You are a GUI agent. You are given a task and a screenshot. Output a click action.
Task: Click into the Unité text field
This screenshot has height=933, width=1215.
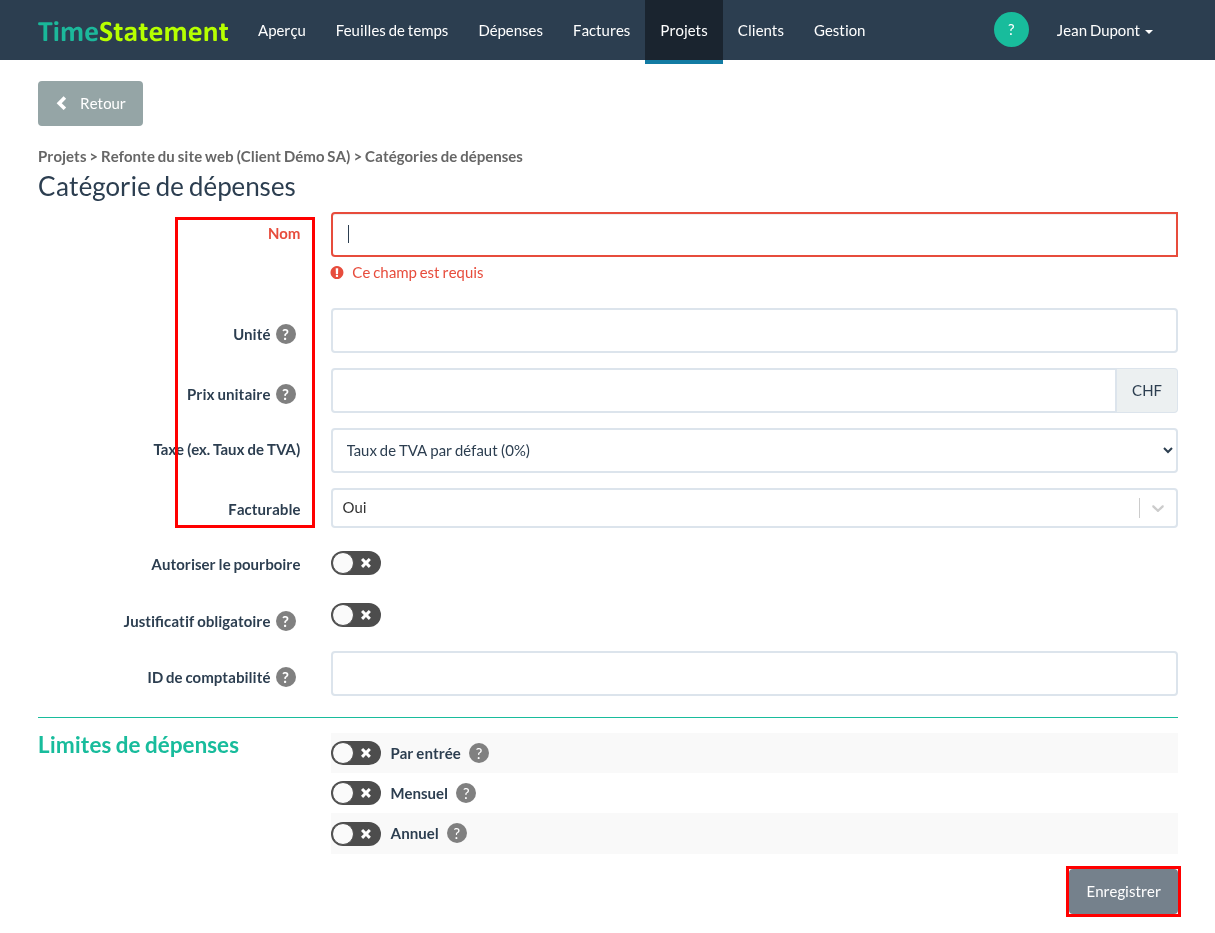point(754,330)
